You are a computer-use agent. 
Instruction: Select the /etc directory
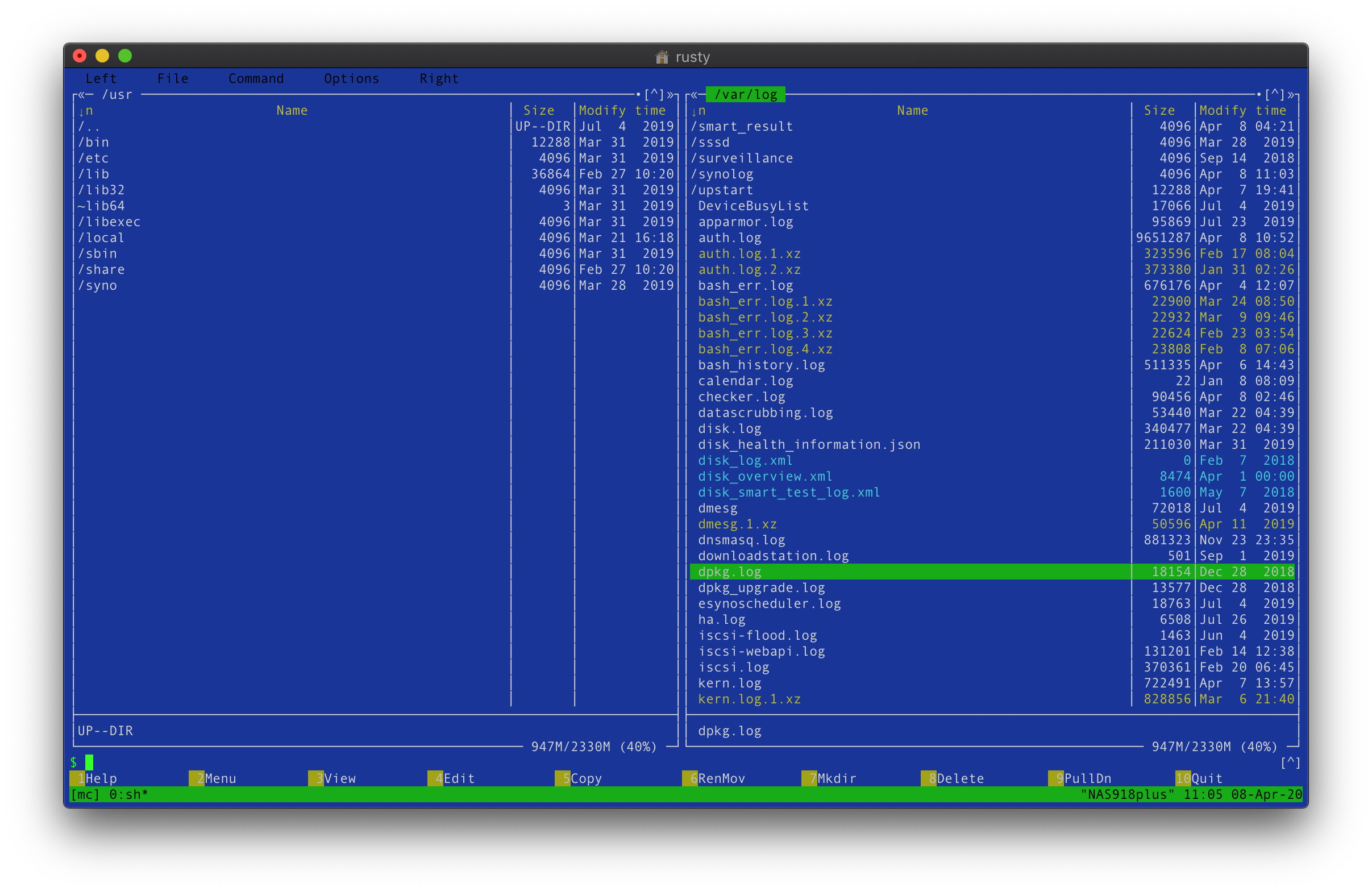click(375, 158)
